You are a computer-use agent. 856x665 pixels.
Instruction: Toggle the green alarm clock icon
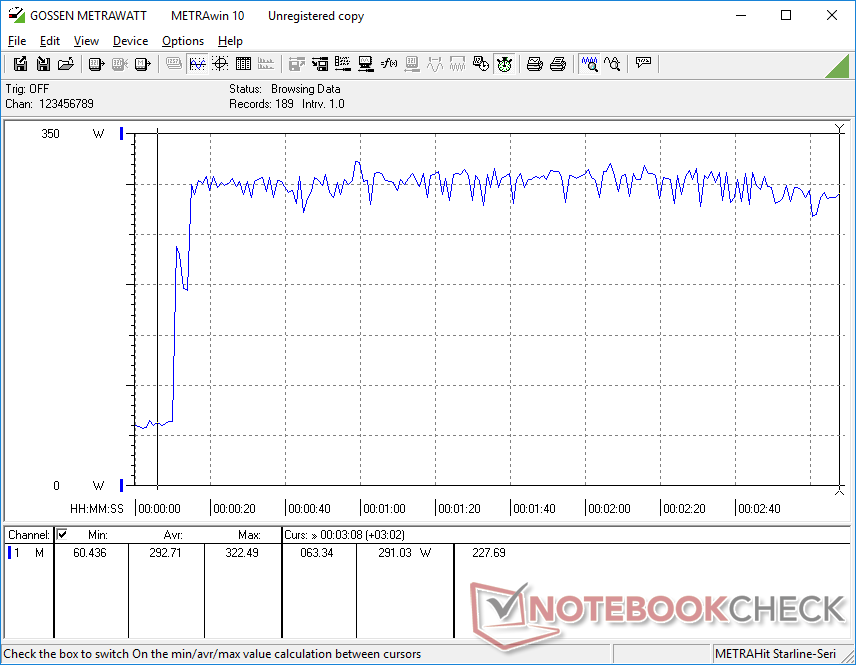pyautogui.click(x=504, y=64)
